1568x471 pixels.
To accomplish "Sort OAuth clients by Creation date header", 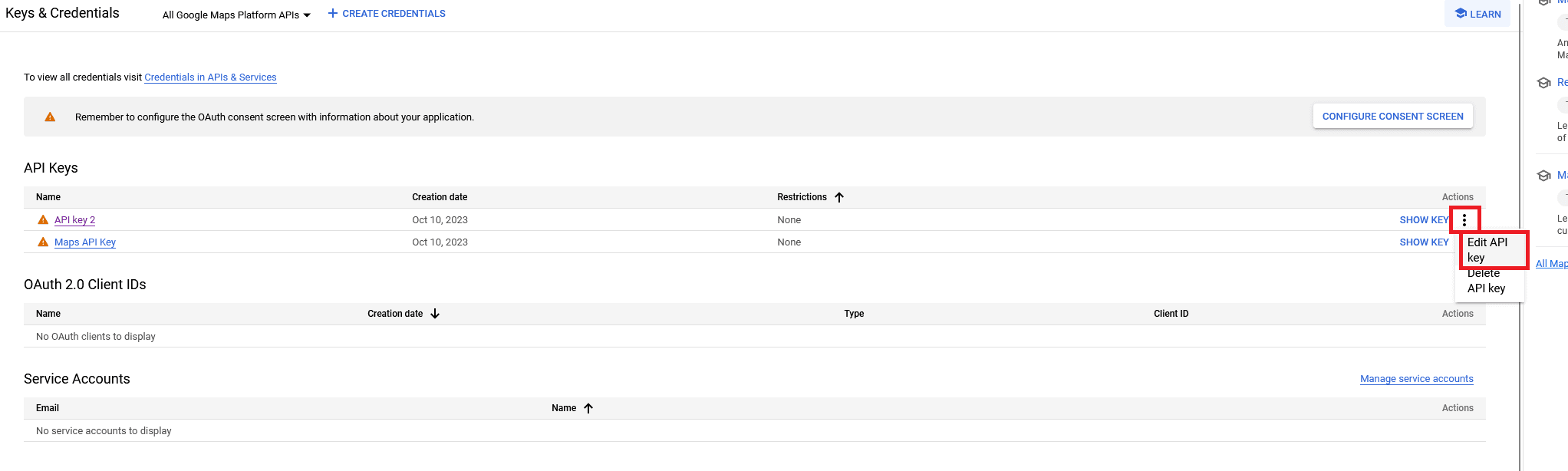I will pos(395,314).
